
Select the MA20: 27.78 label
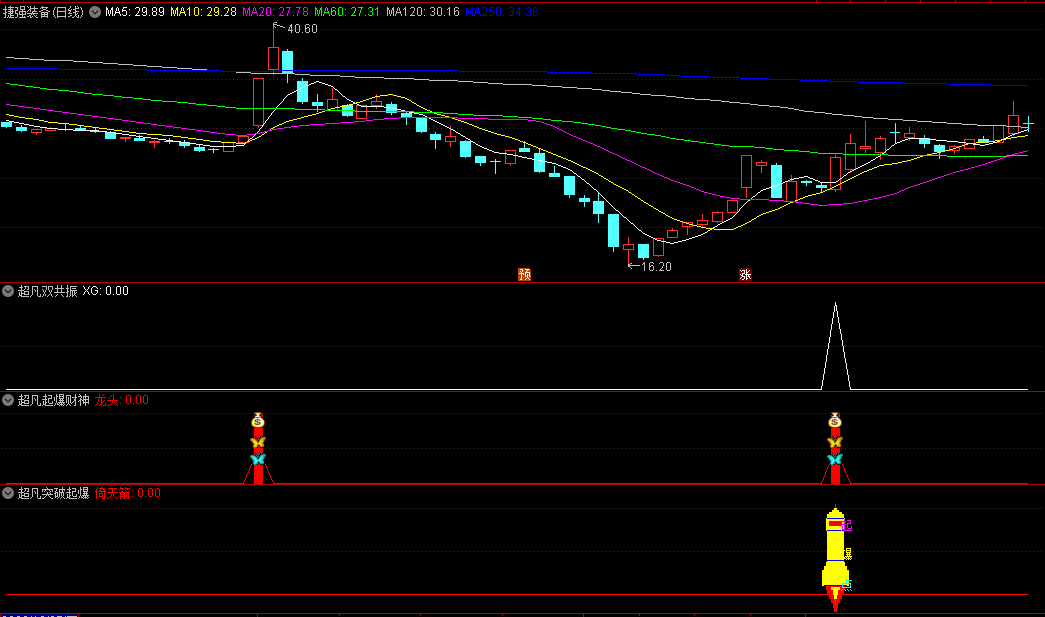coord(275,12)
